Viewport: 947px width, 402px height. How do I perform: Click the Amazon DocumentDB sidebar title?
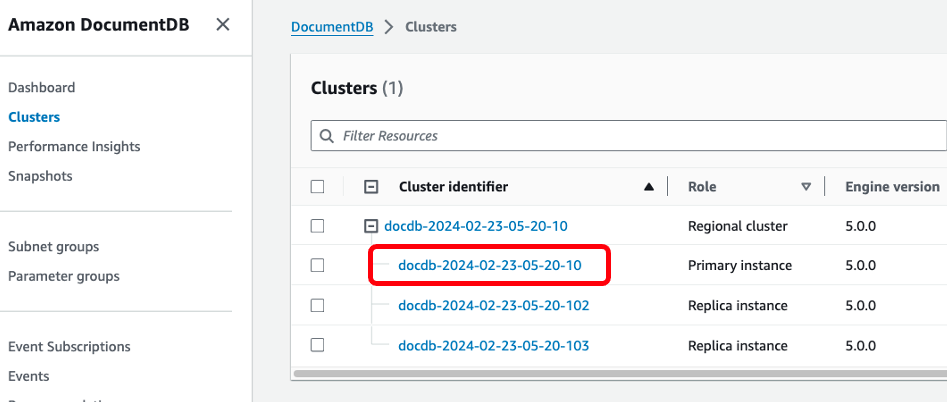click(x=98, y=25)
